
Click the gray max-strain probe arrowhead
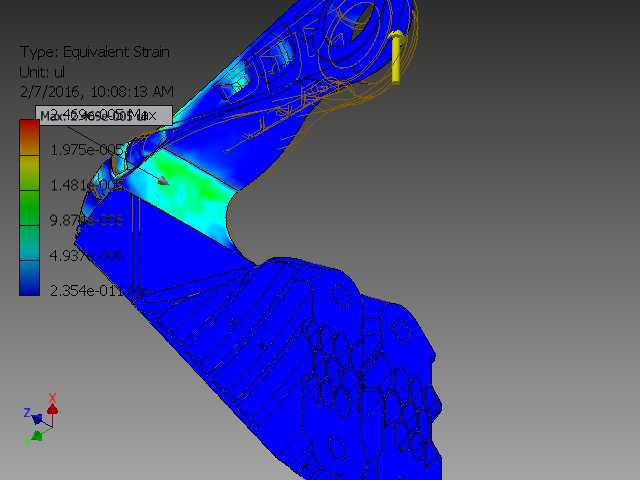tap(163, 180)
